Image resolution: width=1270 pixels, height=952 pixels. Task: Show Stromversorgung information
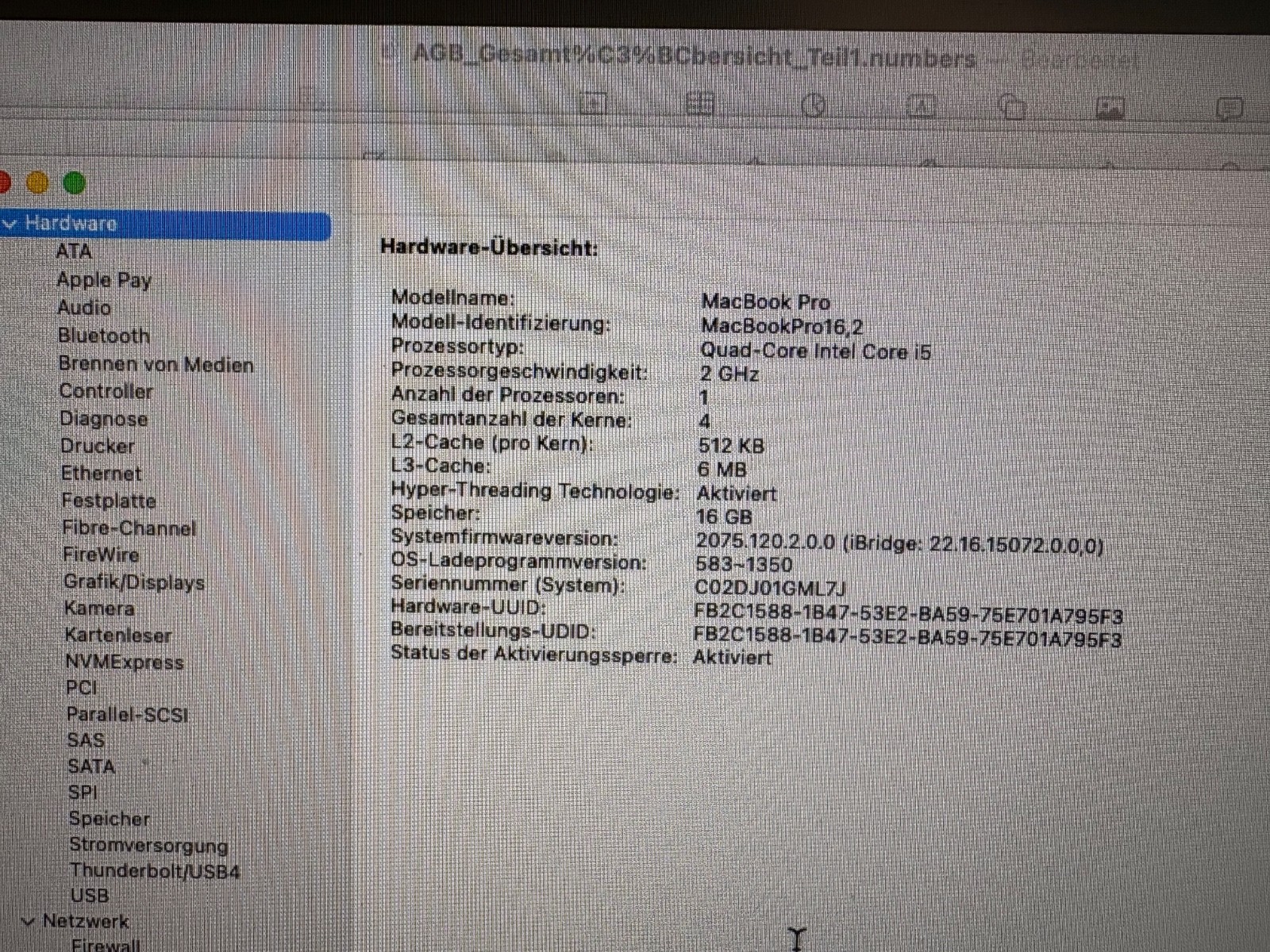[148, 846]
